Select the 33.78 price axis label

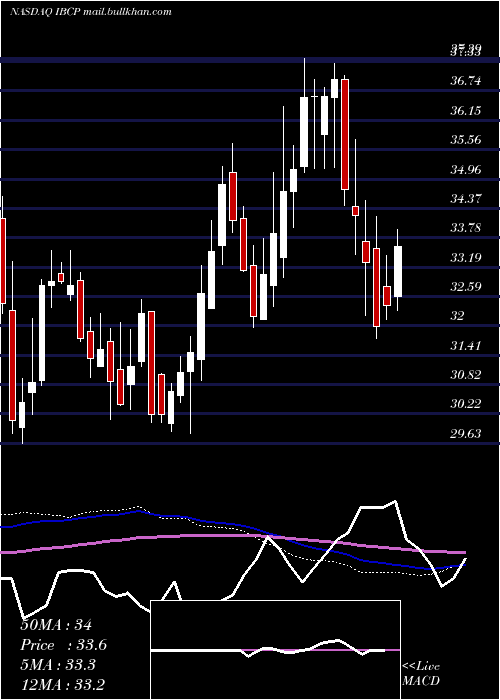(x=466, y=228)
